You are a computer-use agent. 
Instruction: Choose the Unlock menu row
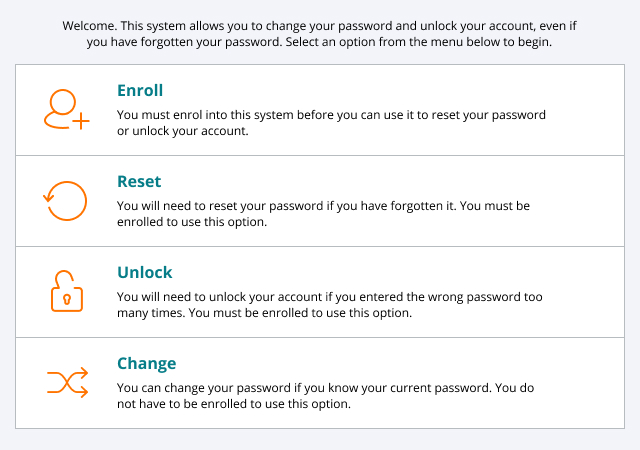[320, 292]
